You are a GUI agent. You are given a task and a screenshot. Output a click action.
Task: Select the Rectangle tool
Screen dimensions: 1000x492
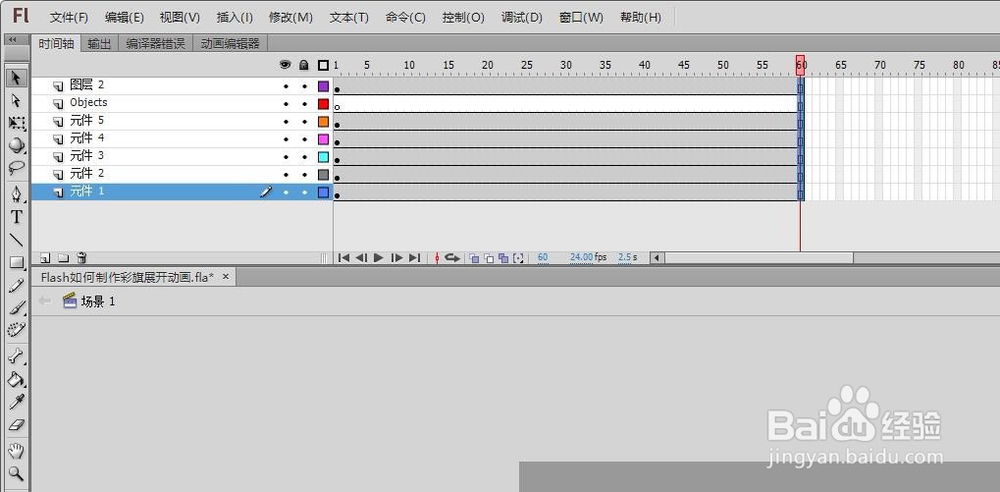tap(16, 262)
